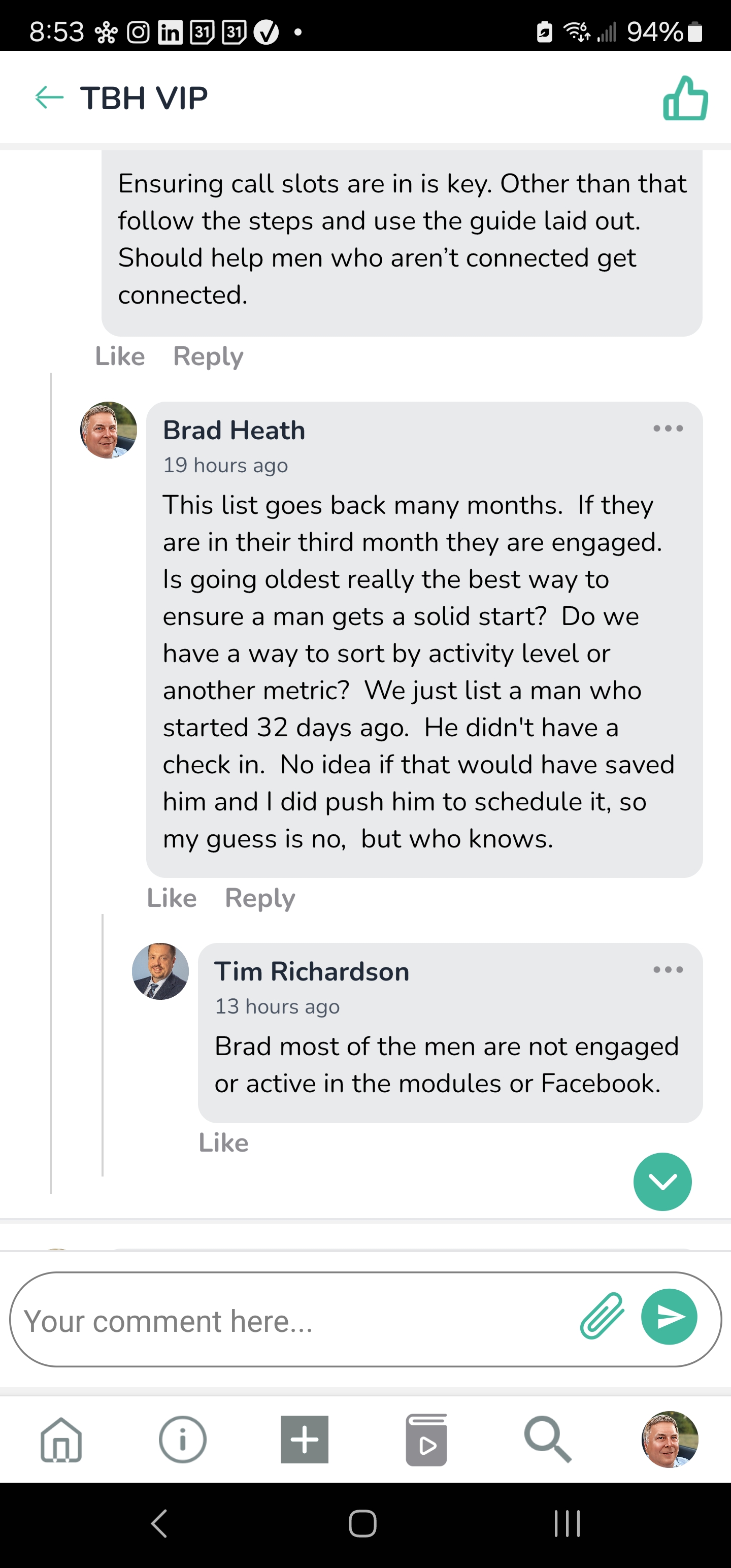Open the info tab in bottom bar
Image resolution: width=731 pixels, height=1568 pixels.
[x=183, y=1439]
